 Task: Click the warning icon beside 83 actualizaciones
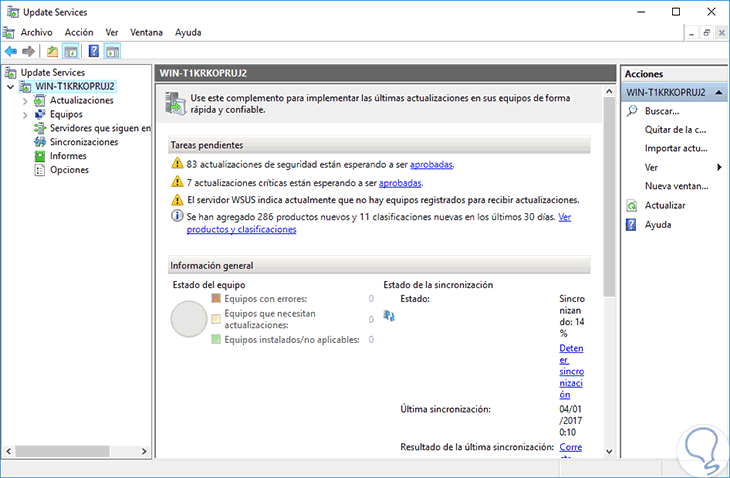point(177,163)
